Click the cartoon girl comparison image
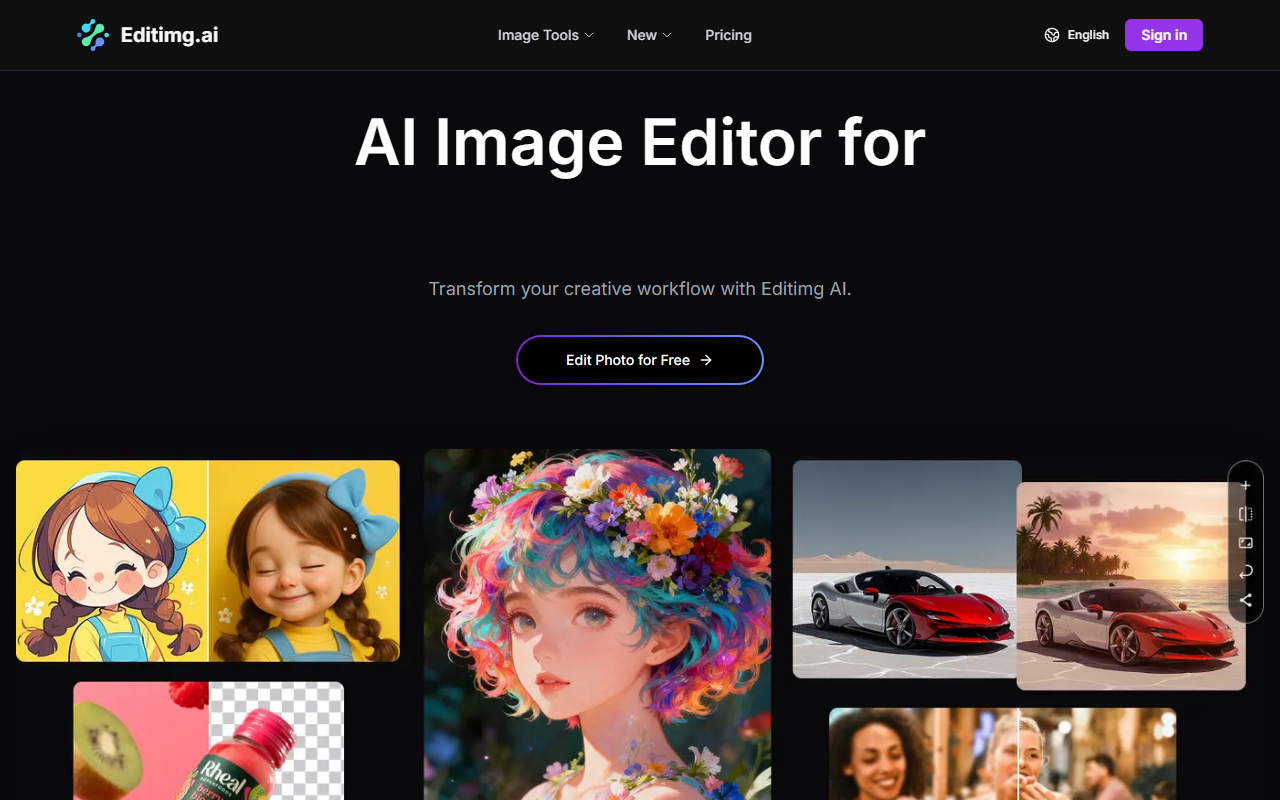This screenshot has height=800, width=1280. coord(208,561)
